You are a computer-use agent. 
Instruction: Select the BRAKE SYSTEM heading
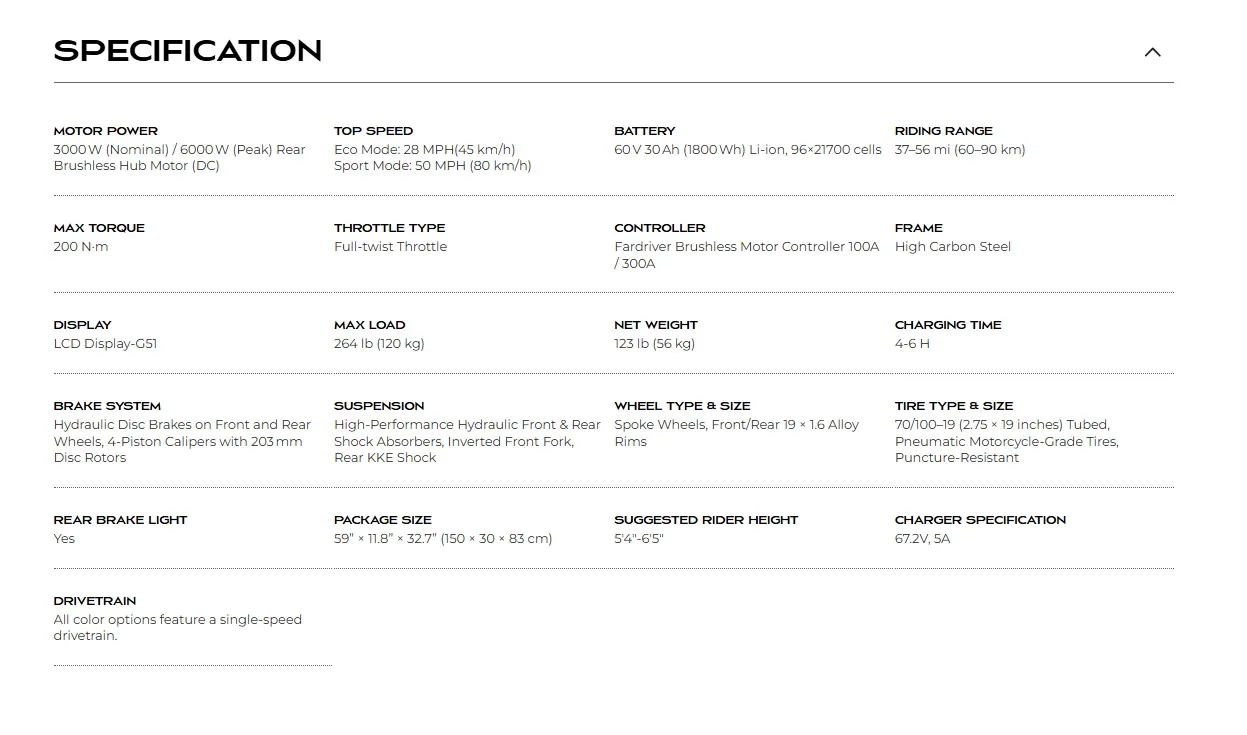(x=107, y=406)
